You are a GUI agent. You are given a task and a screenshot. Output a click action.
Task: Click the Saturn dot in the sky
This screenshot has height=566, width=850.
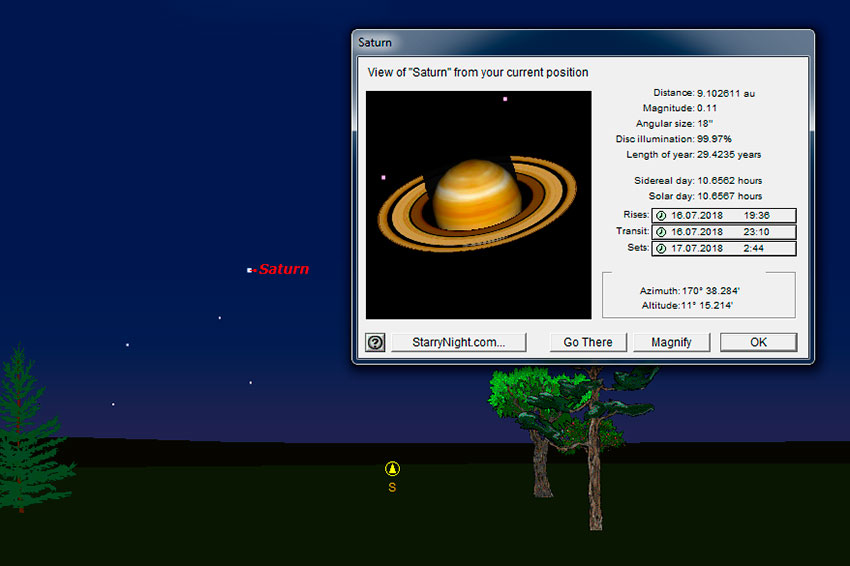250,270
